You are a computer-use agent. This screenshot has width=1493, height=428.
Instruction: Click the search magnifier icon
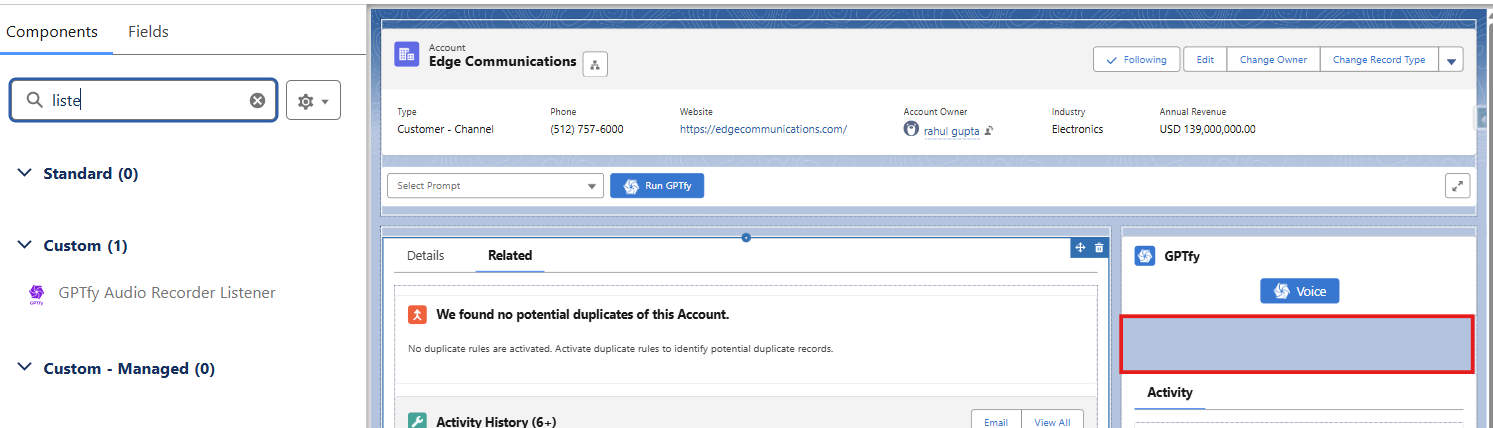tap(34, 100)
